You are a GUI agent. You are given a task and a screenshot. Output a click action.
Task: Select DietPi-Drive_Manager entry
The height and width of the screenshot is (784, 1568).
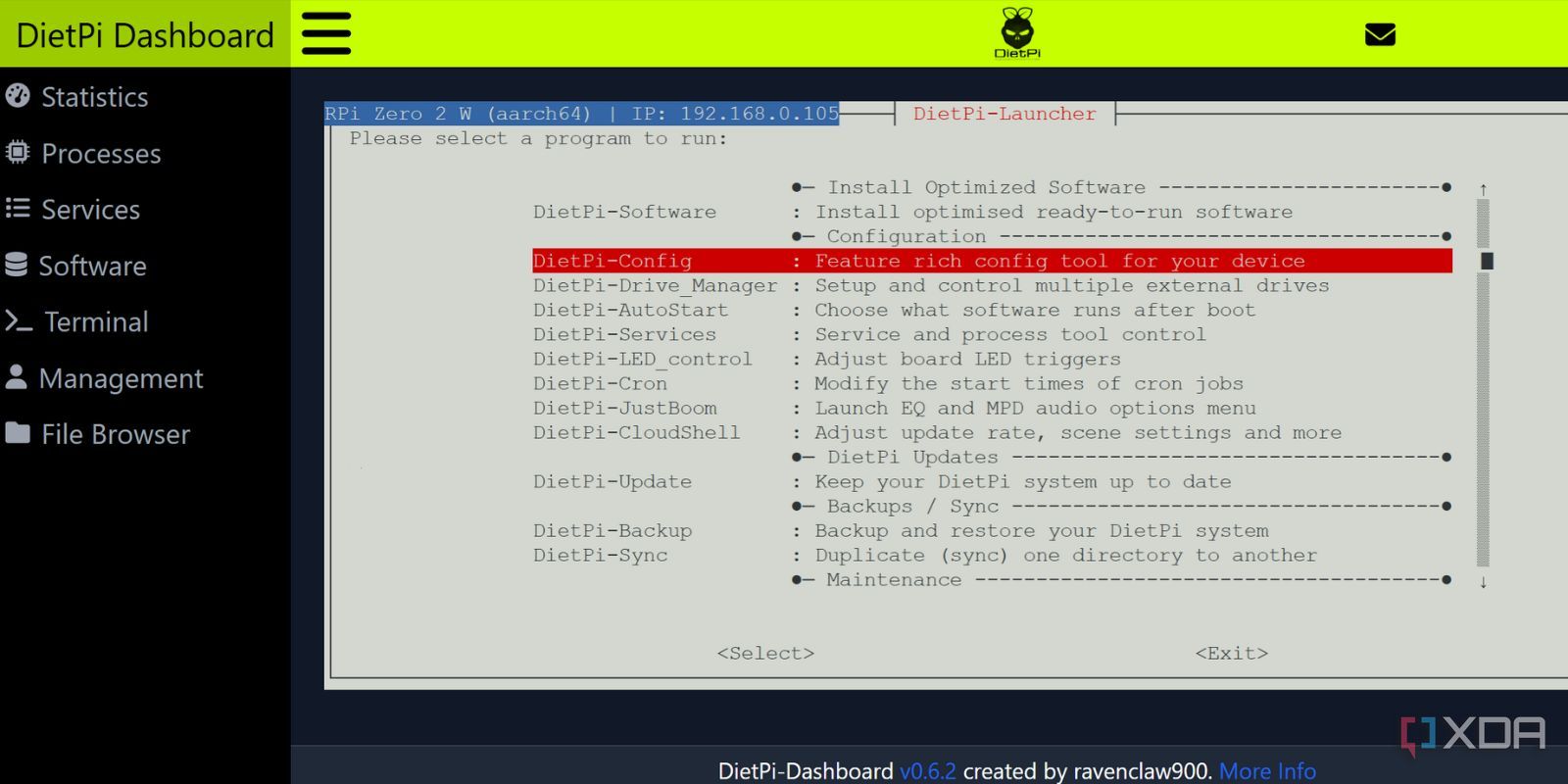(656, 285)
